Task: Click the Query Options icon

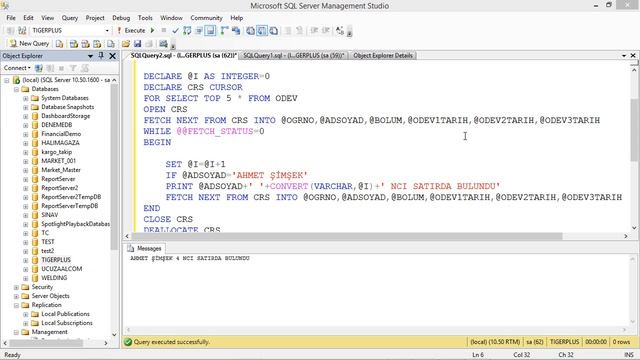Action: coord(199,31)
